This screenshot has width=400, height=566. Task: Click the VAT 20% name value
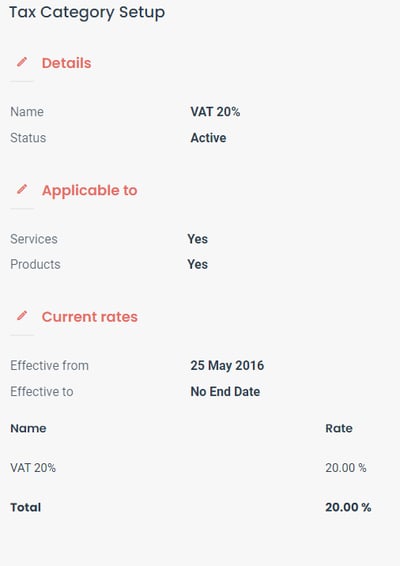[x=215, y=112]
